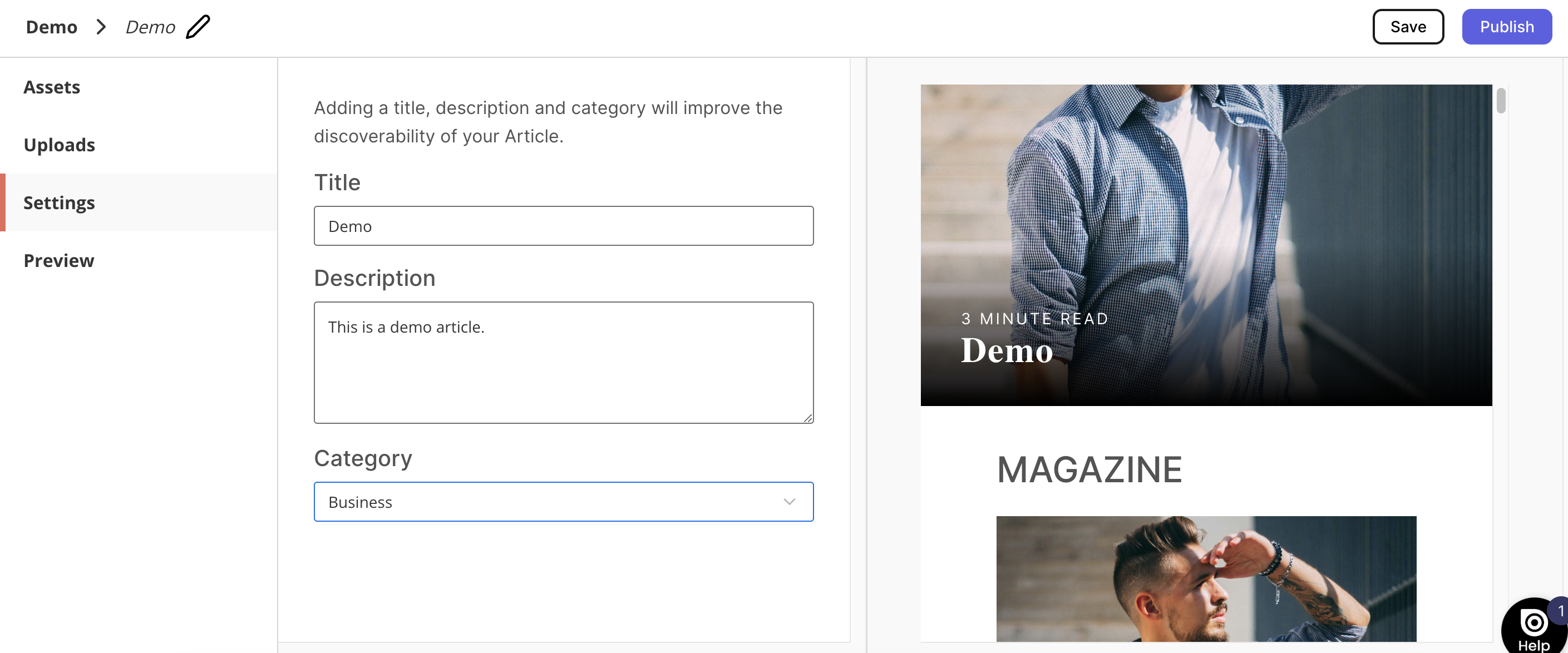
Task: Grab the Description textarea resize handle
Action: pos(807,418)
